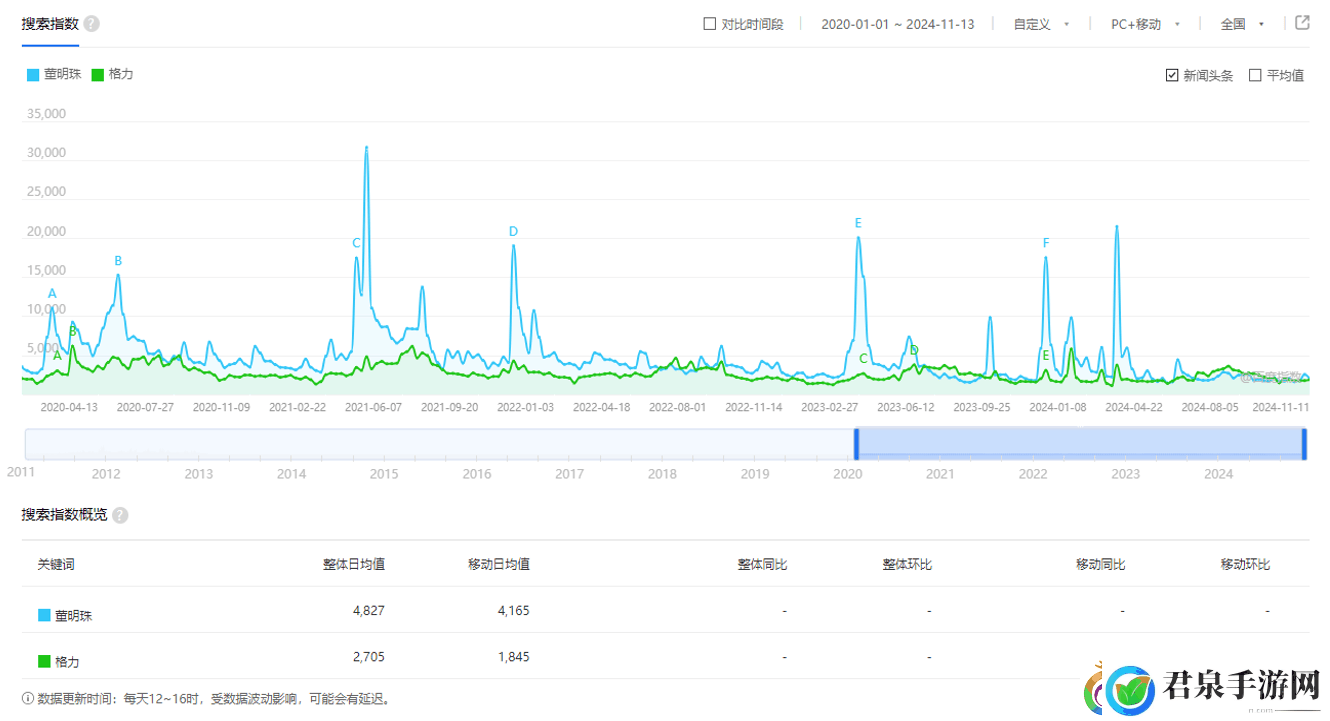Screen dimensions: 1330x721
Task: Tick the 平均值 checkbox
Action: 1255,75
